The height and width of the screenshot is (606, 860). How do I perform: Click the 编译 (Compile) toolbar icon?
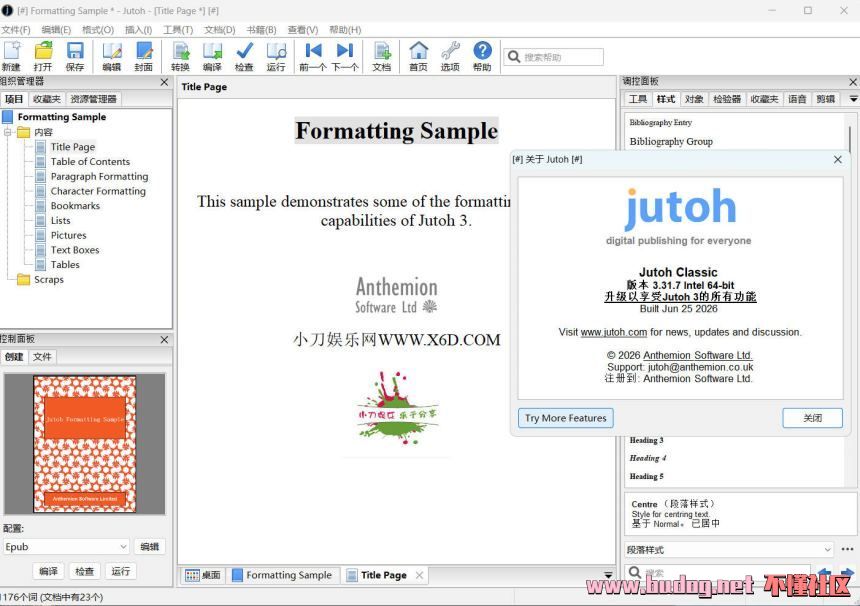click(212, 56)
